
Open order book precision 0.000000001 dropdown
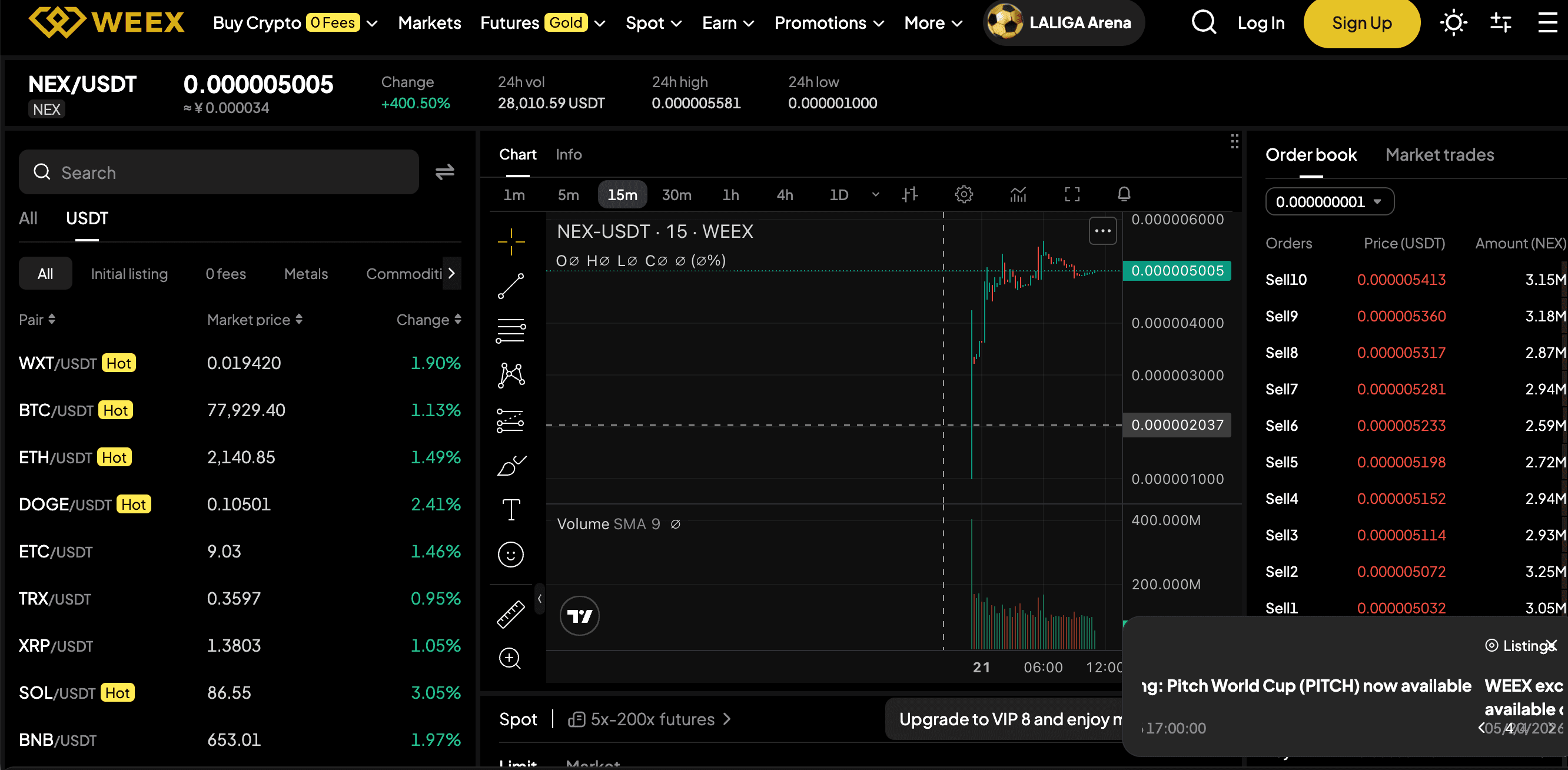pos(1330,201)
